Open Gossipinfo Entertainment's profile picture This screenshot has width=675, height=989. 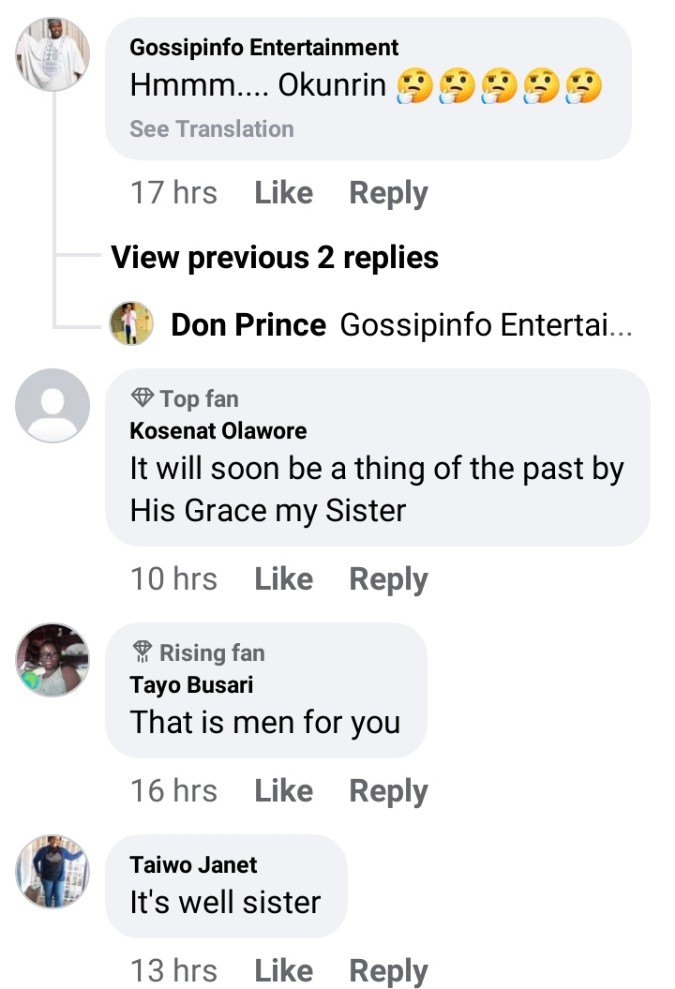(x=53, y=55)
